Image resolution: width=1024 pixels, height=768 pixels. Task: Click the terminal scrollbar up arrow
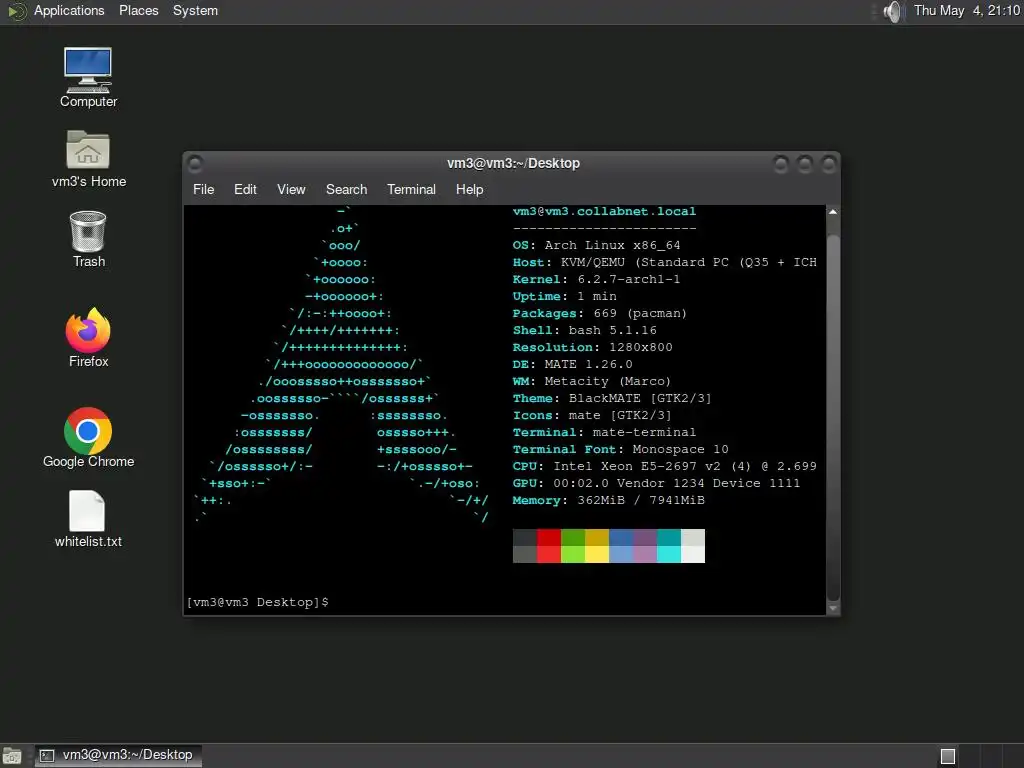pyautogui.click(x=833, y=212)
